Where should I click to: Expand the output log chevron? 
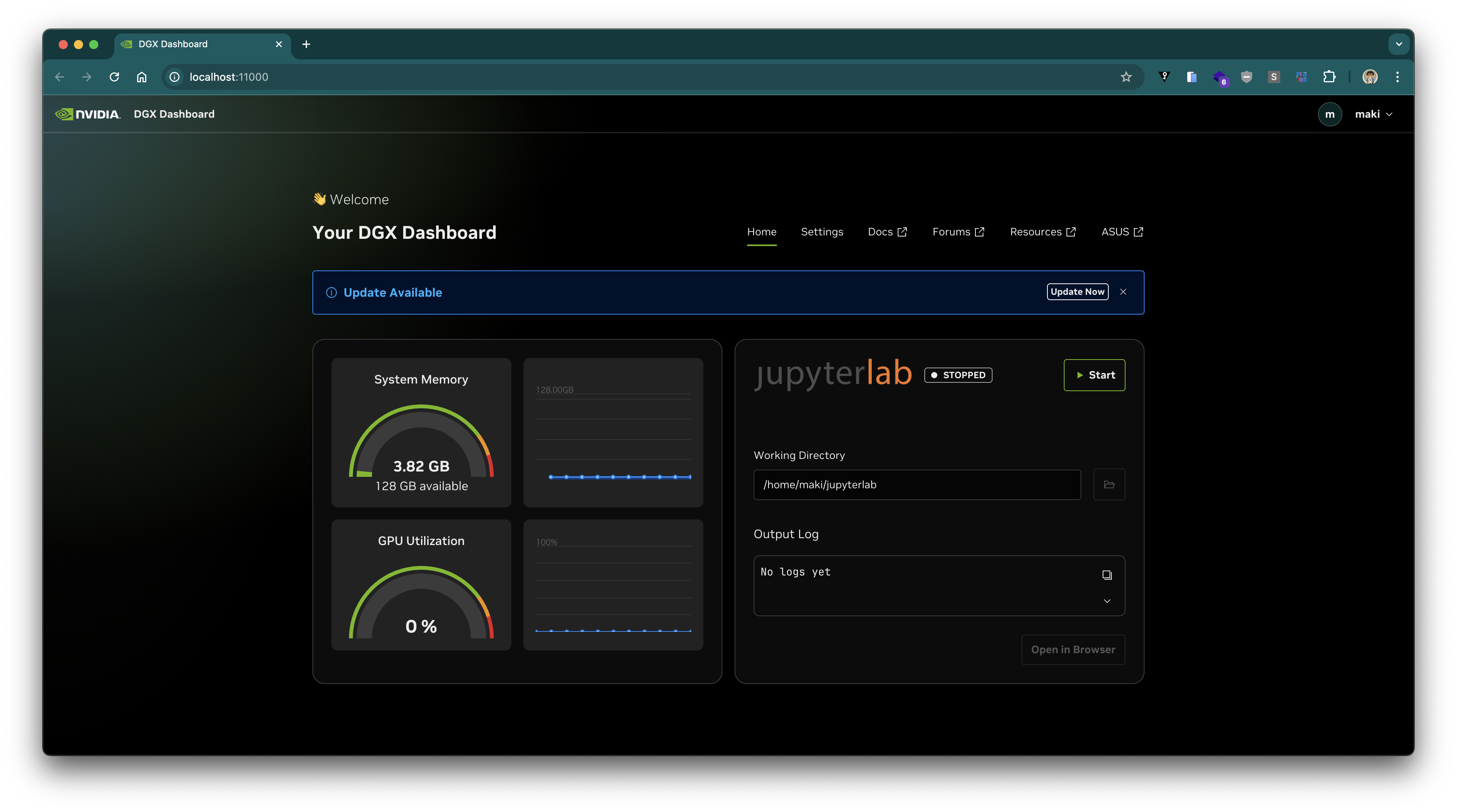coord(1107,601)
